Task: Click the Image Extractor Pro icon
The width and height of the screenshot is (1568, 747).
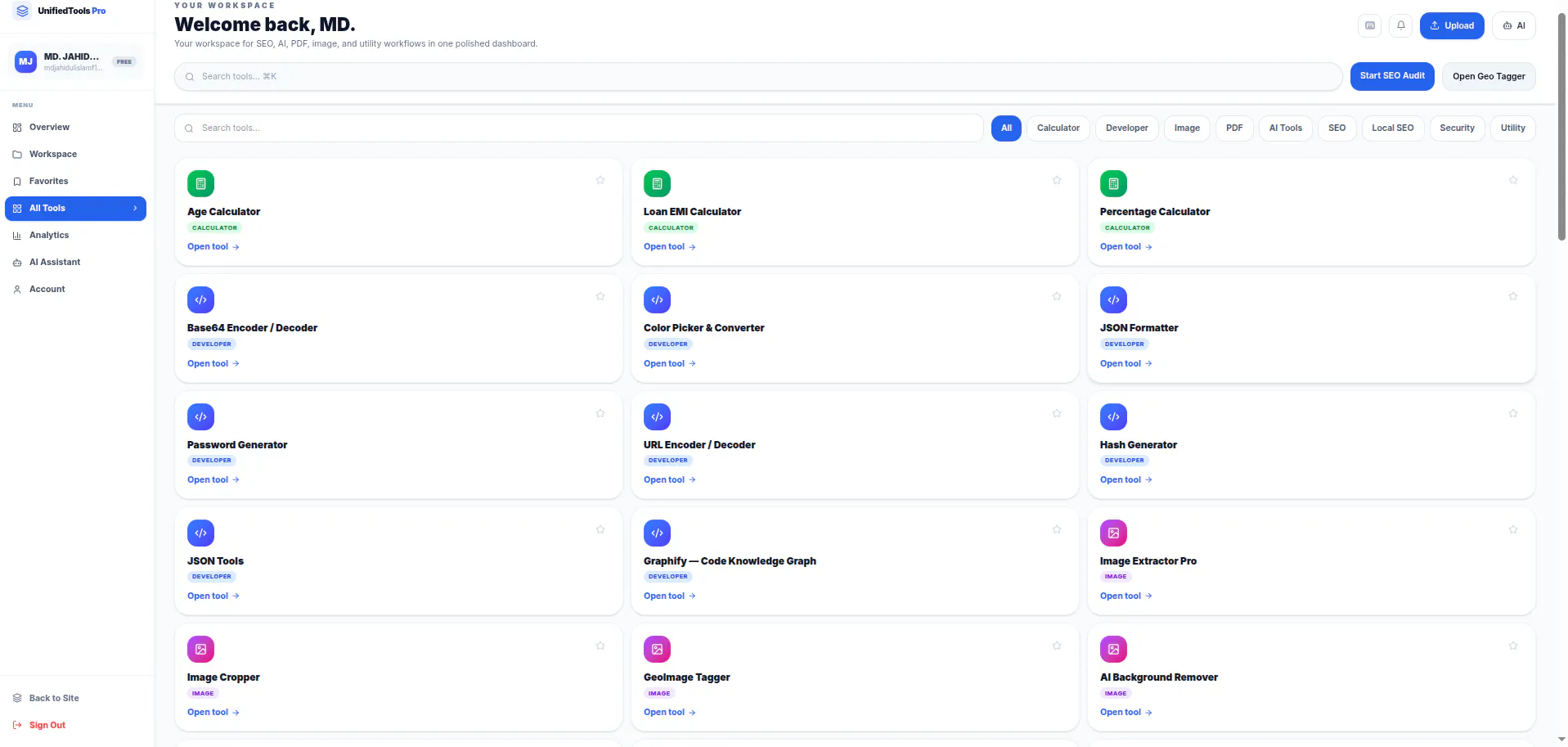Action: [1113, 533]
